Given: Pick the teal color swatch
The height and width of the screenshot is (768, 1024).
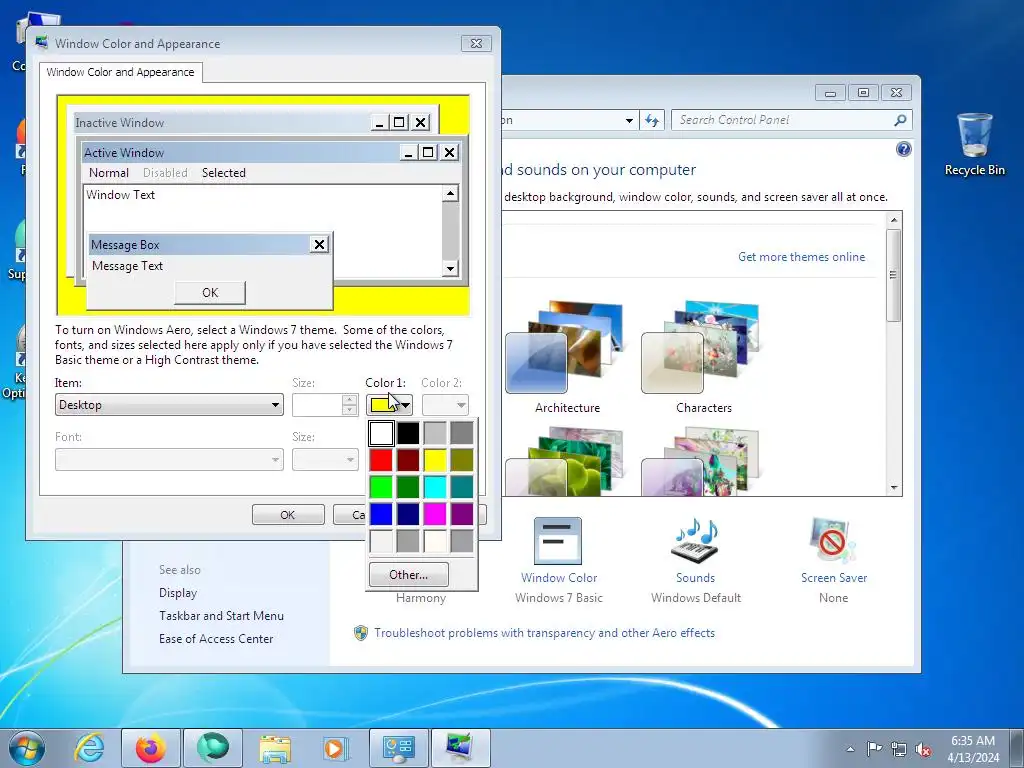Looking at the screenshot, I should [462, 487].
